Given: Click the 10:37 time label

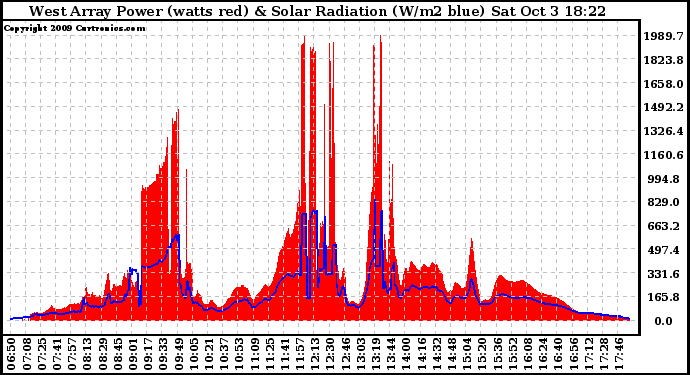Looking at the screenshot, I should point(224,354).
